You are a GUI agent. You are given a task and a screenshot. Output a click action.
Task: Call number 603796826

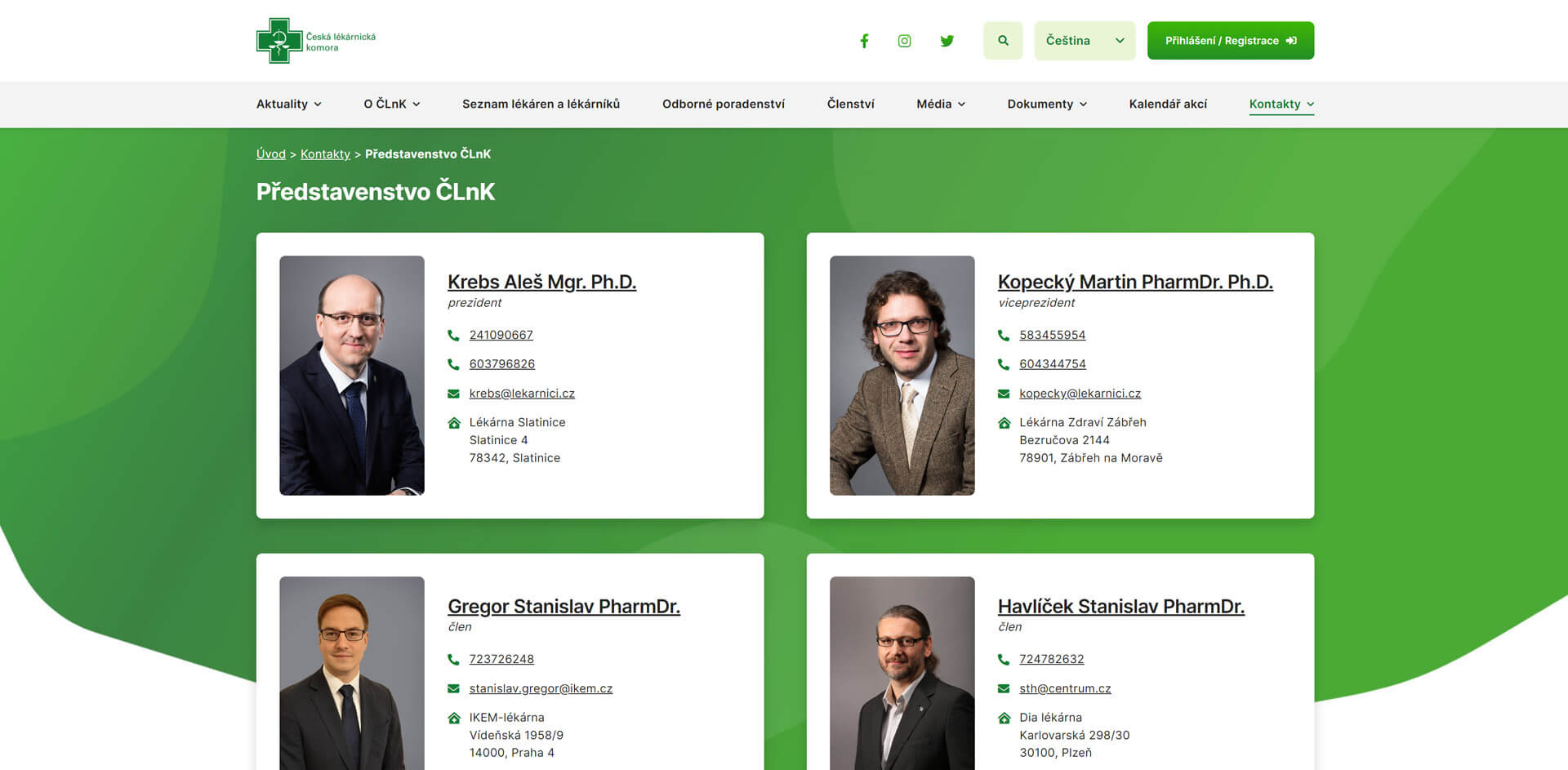pyautogui.click(x=502, y=364)
